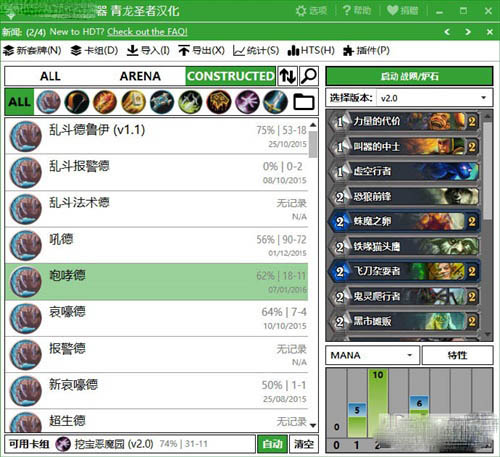
Task: Click card 叫嚣的中士
Action: click(x=404, y=146)
